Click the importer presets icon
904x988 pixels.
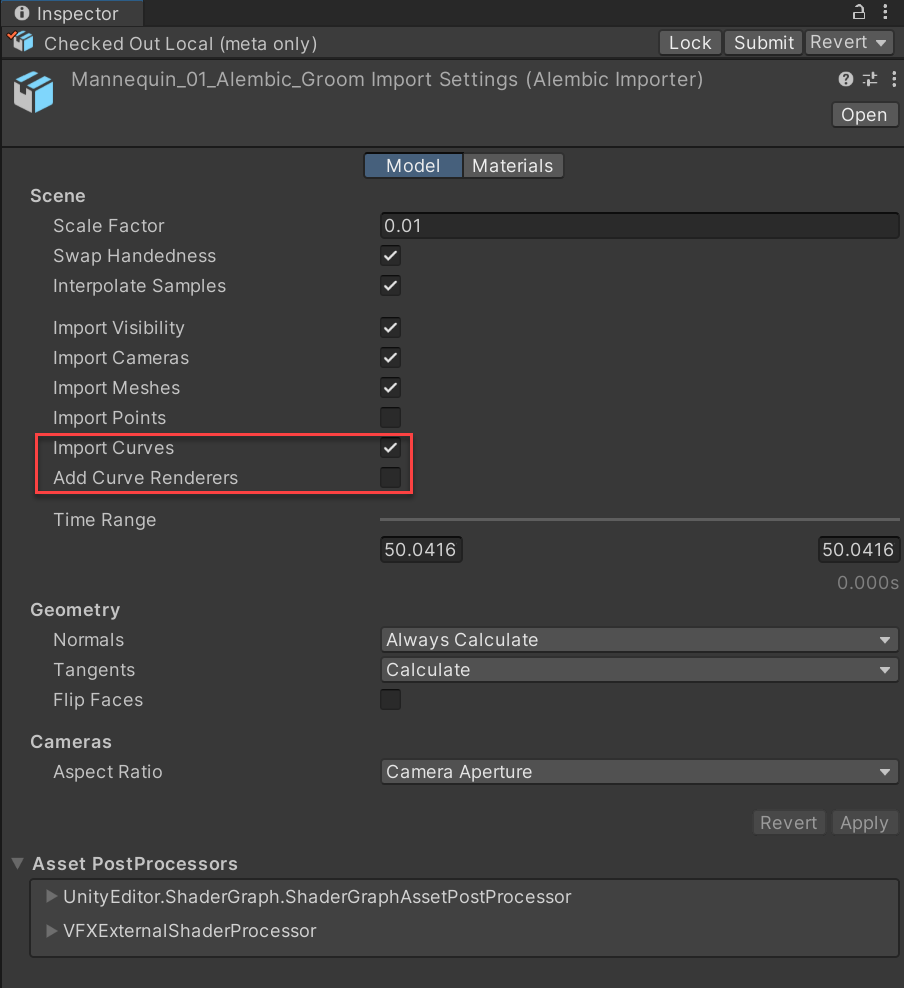[x=869, y=79]
